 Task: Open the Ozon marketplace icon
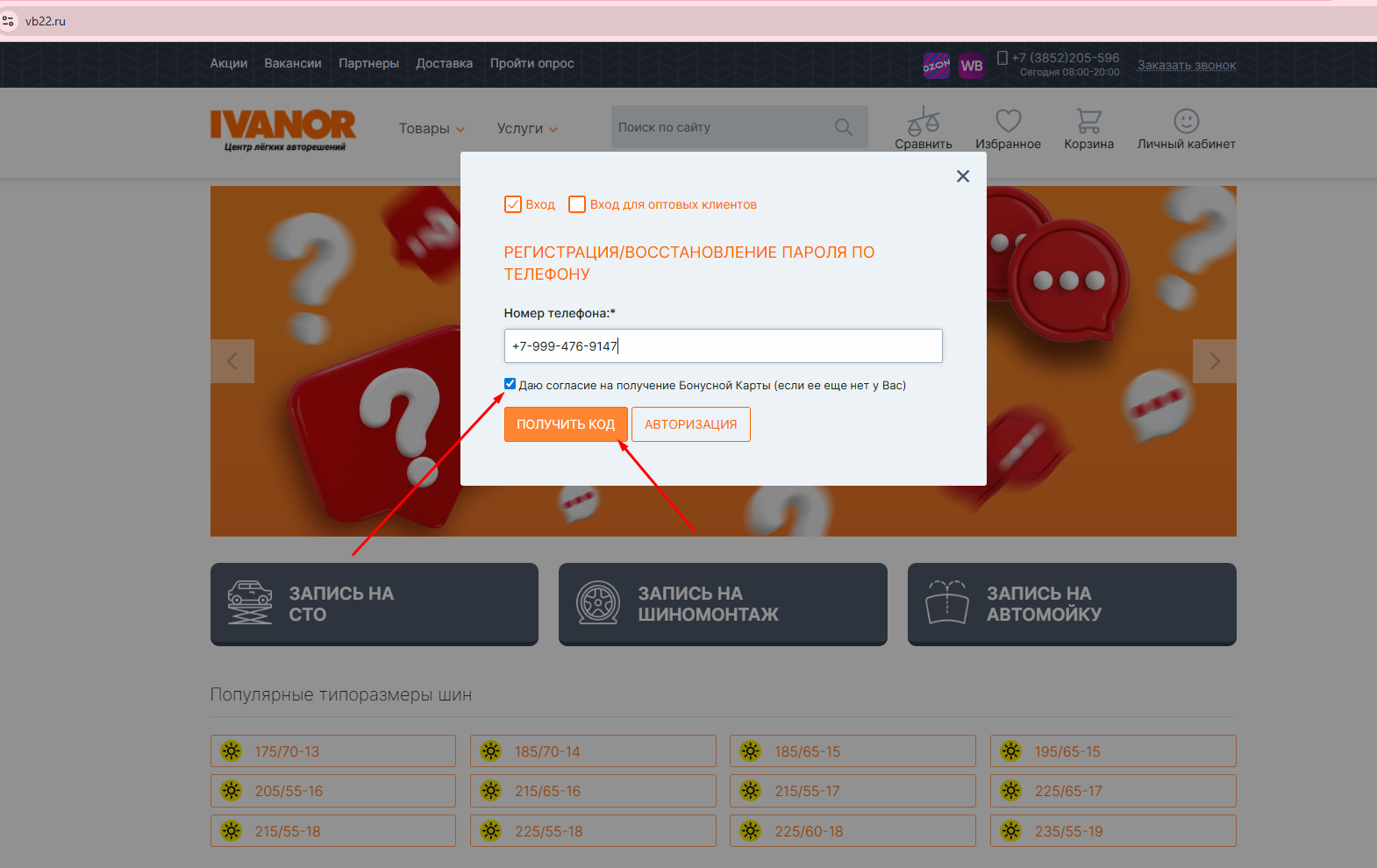pos(937,66)
